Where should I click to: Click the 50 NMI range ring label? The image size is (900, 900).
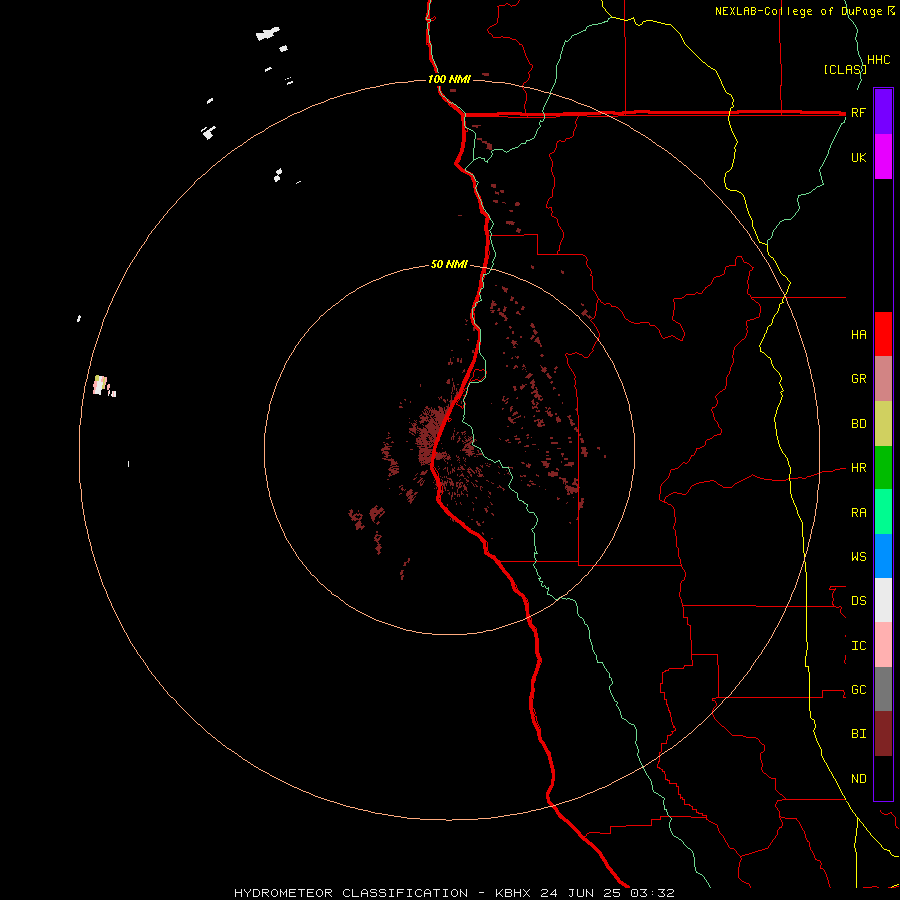tap(449, 264)
